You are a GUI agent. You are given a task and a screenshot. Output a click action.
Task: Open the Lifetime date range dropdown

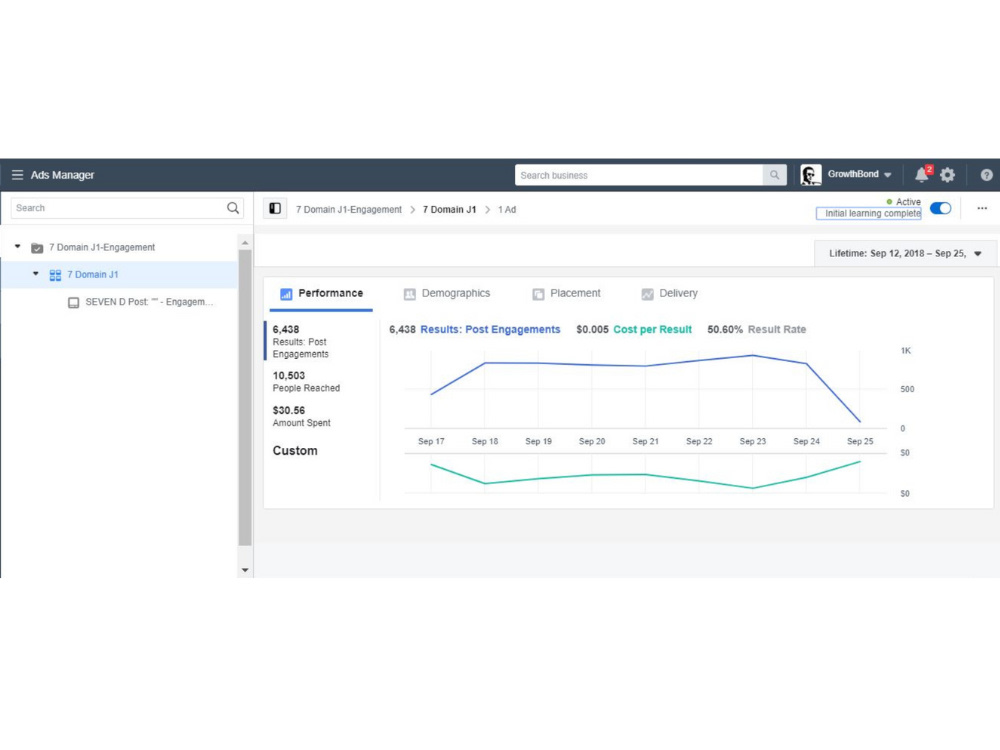904,253
